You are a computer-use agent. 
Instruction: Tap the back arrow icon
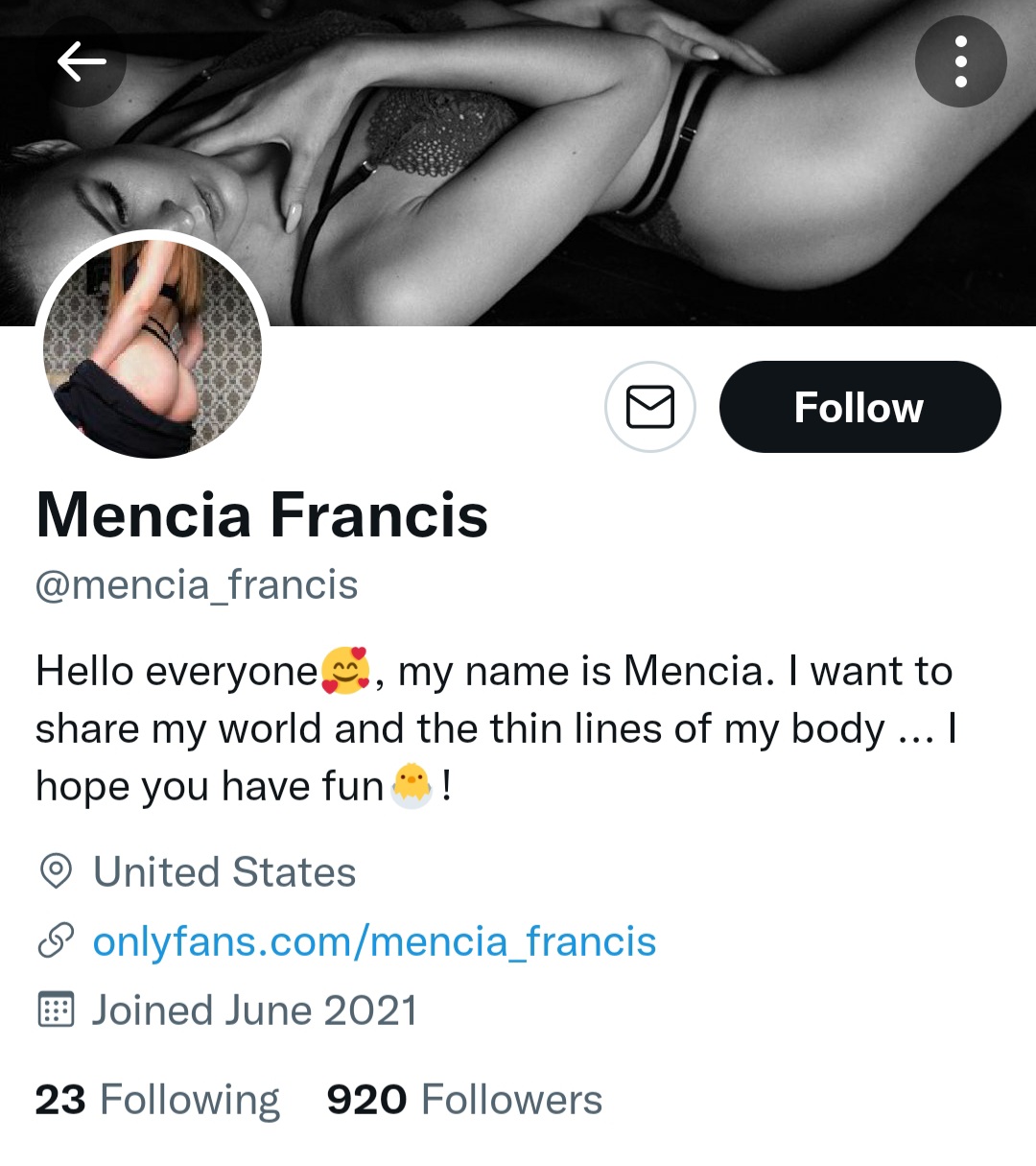(x=82, y=62)
